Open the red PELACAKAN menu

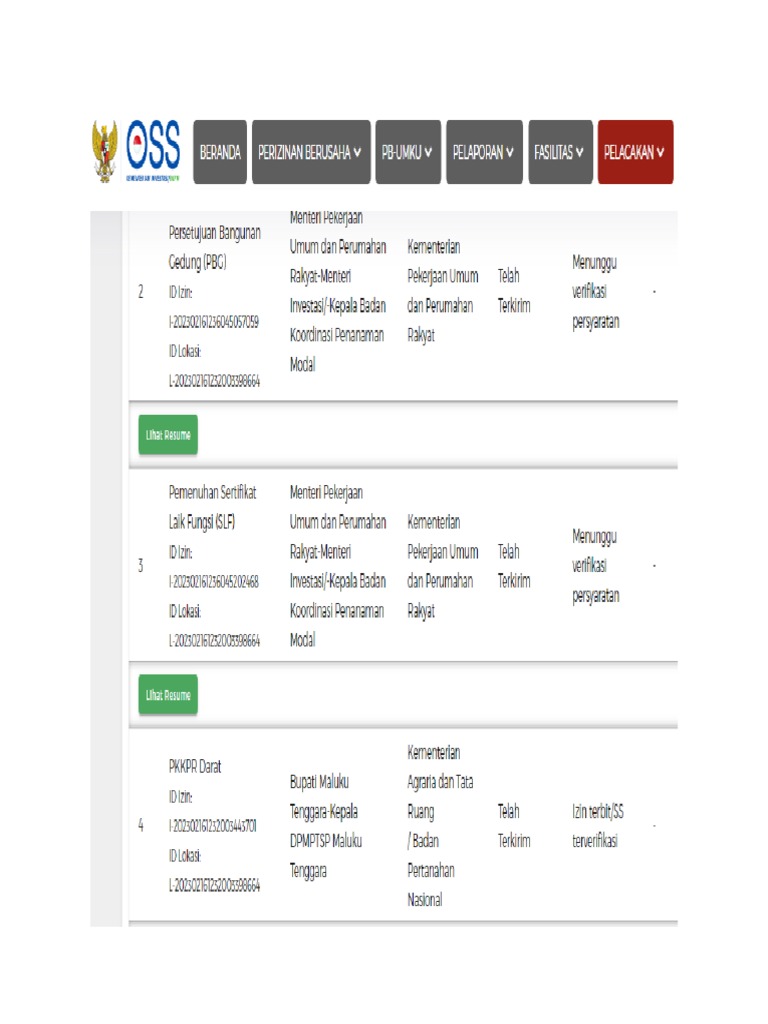635,153
